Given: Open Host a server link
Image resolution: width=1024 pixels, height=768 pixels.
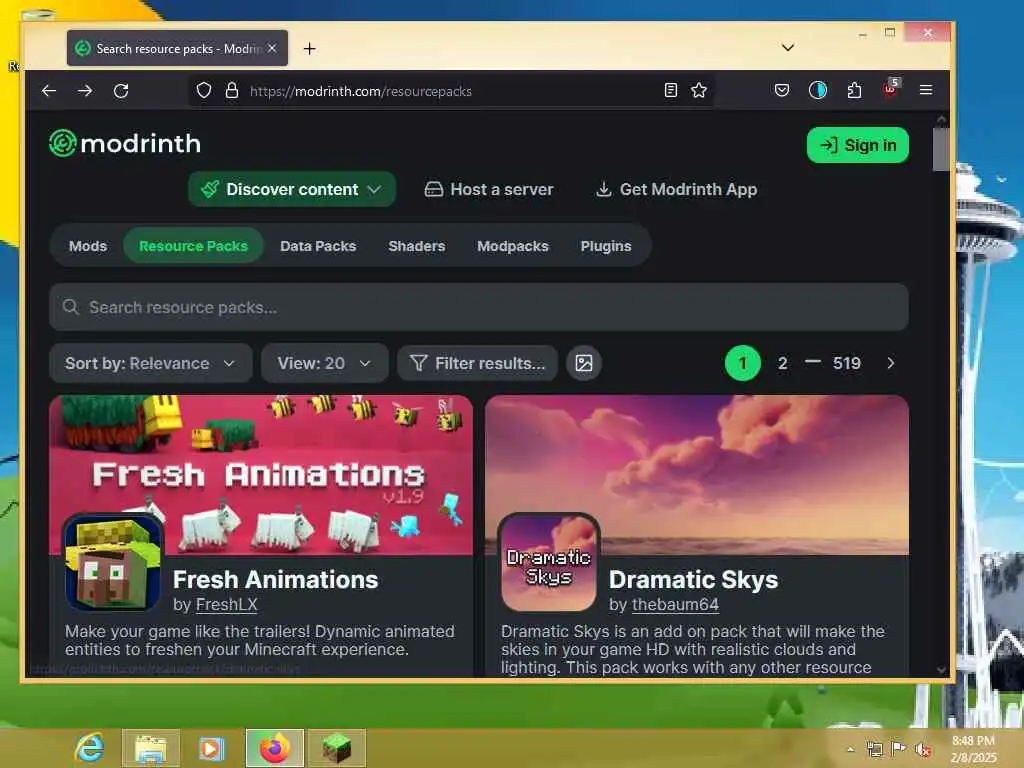Looking at the screenshot, I should pyautogui.click(x=488, y=189).
